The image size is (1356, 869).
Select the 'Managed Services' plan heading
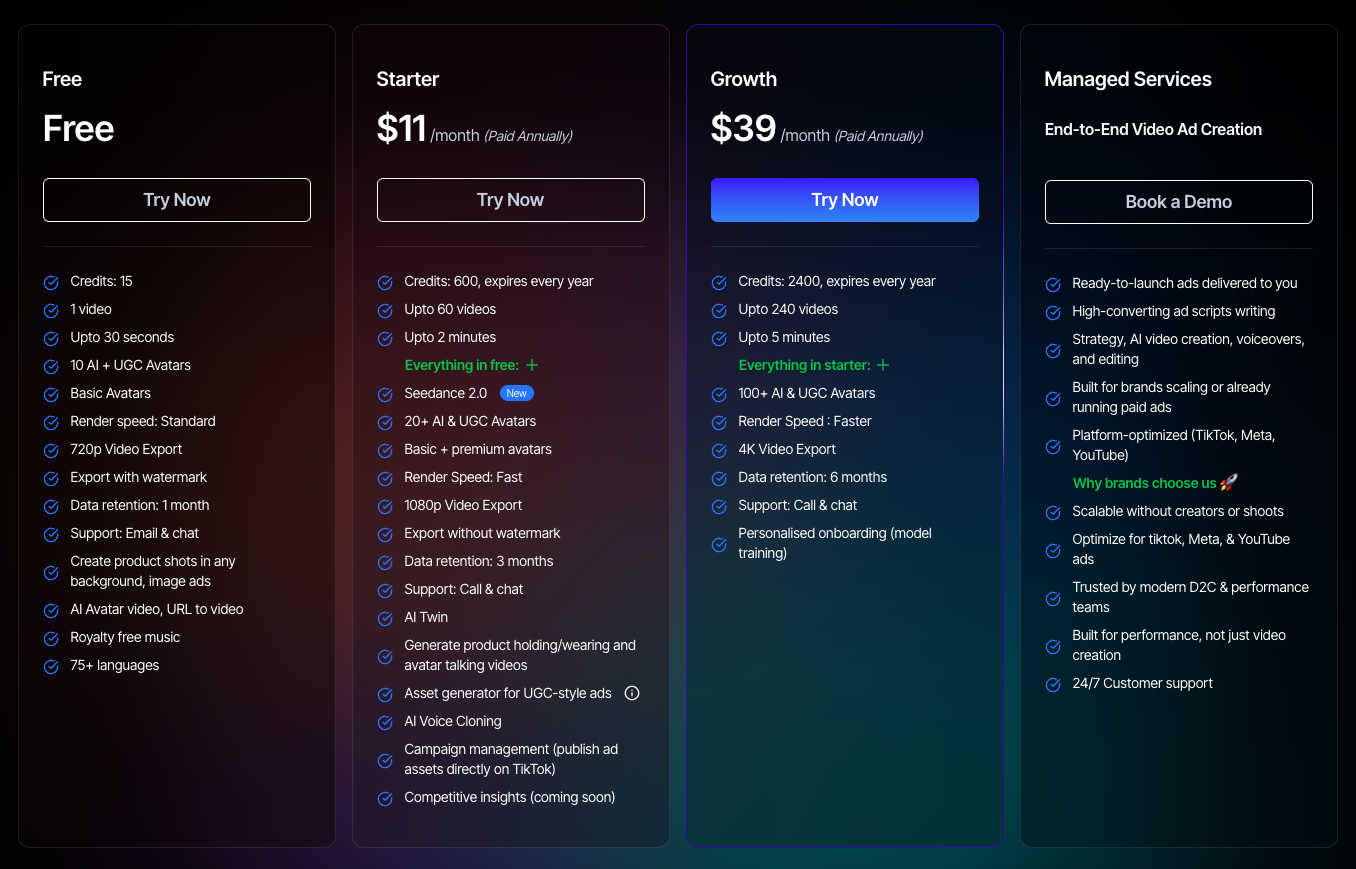coord(1127,79)
